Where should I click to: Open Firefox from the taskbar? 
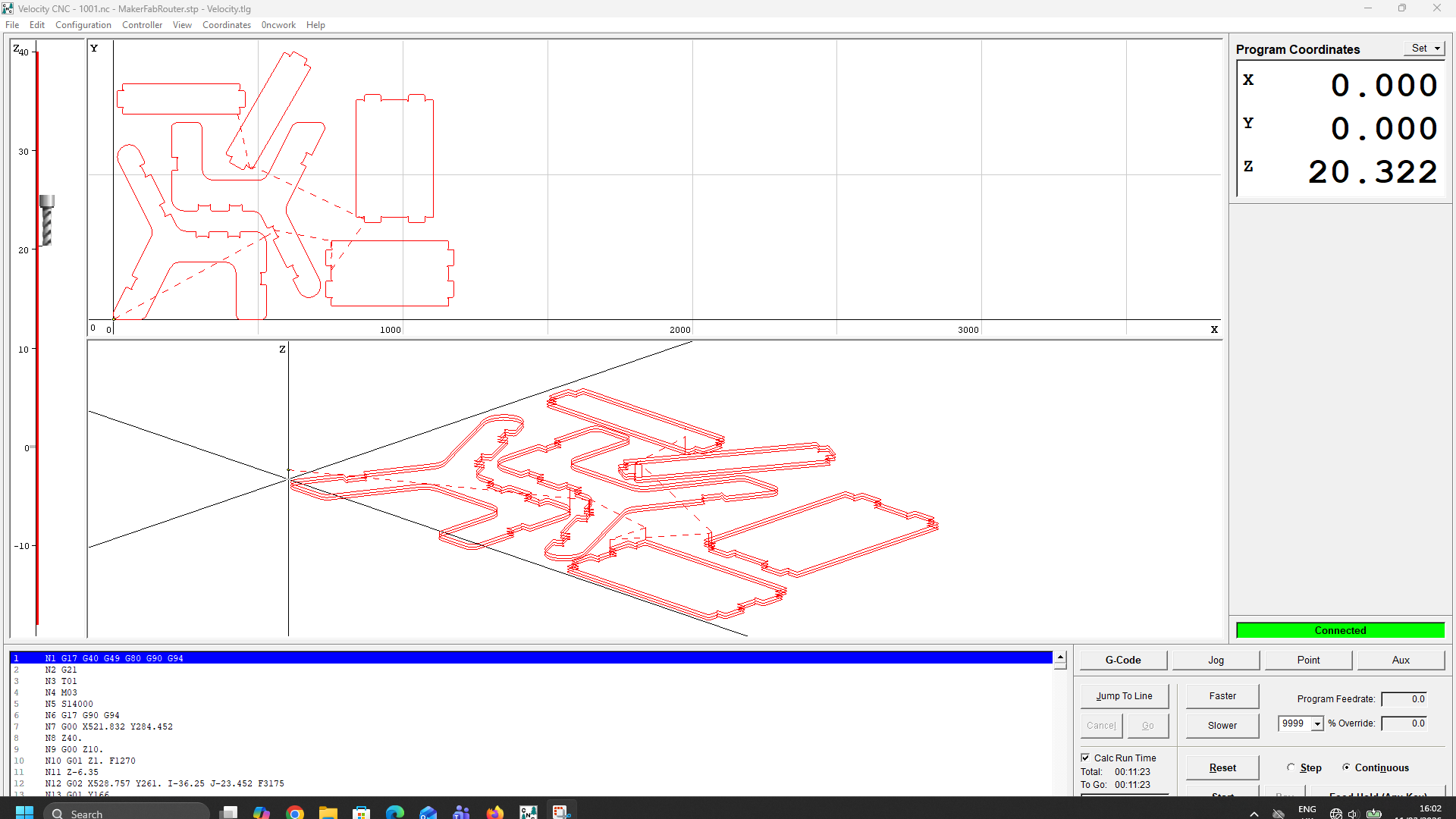[x=494, y=812]
